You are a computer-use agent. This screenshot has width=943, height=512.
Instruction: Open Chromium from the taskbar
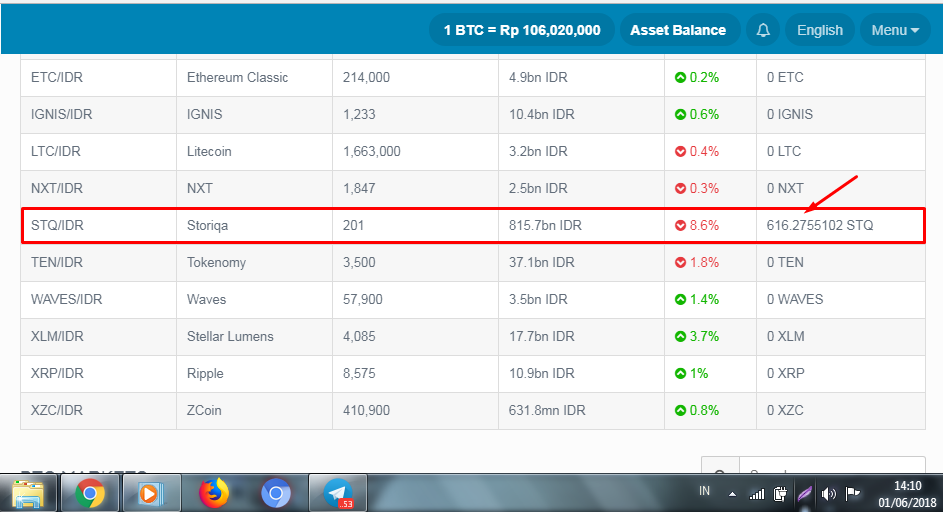(x=276, y=493)
